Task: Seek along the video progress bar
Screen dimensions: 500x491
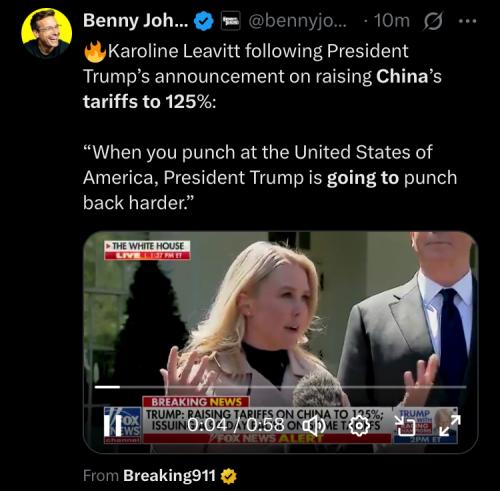Action: (x=280, y=387)
